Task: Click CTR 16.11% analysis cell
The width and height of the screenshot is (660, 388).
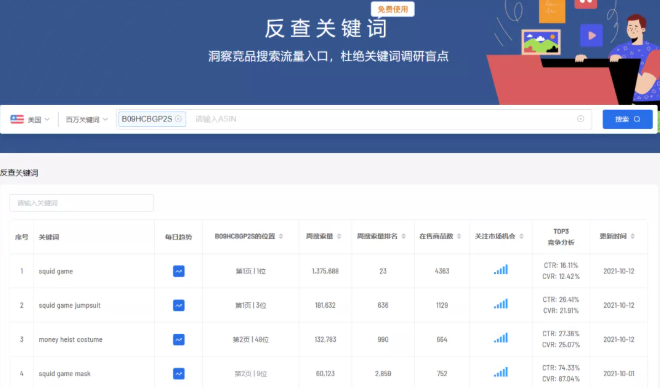Action: [x=561, y=271]
